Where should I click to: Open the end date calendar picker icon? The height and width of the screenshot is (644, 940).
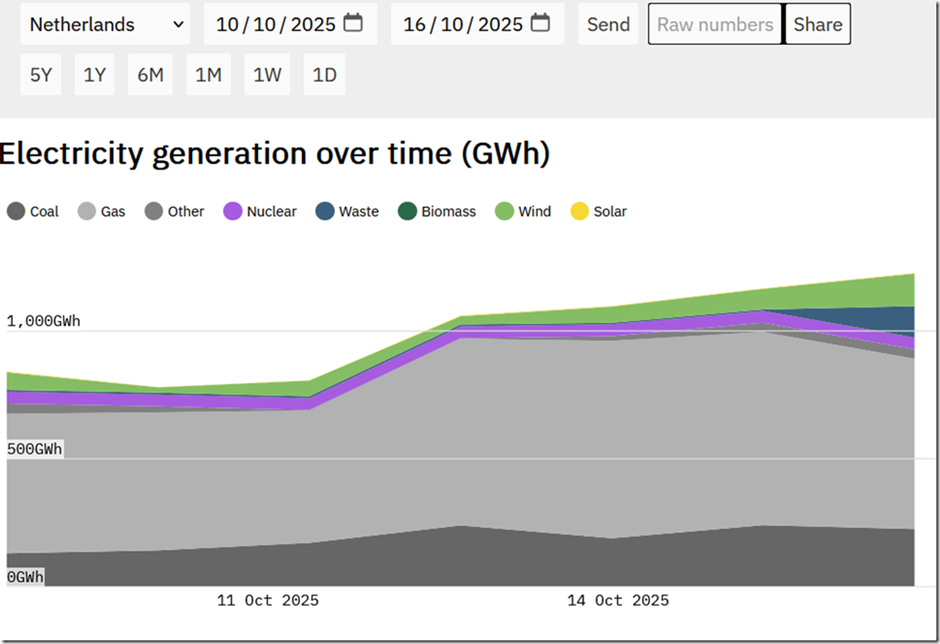click(x=540, y=23)
